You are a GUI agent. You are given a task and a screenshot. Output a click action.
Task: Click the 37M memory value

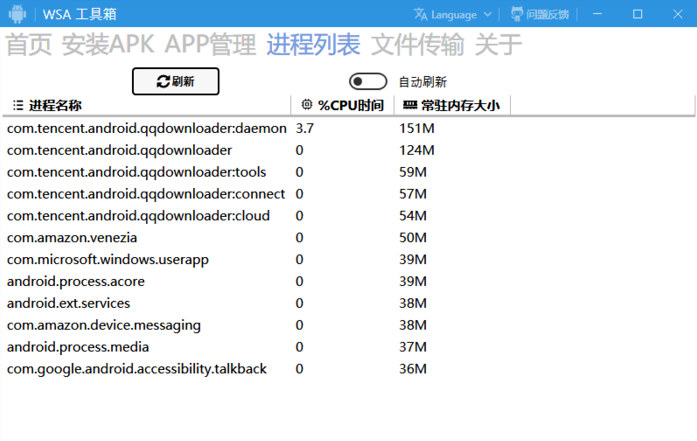(x=413, y=347)
